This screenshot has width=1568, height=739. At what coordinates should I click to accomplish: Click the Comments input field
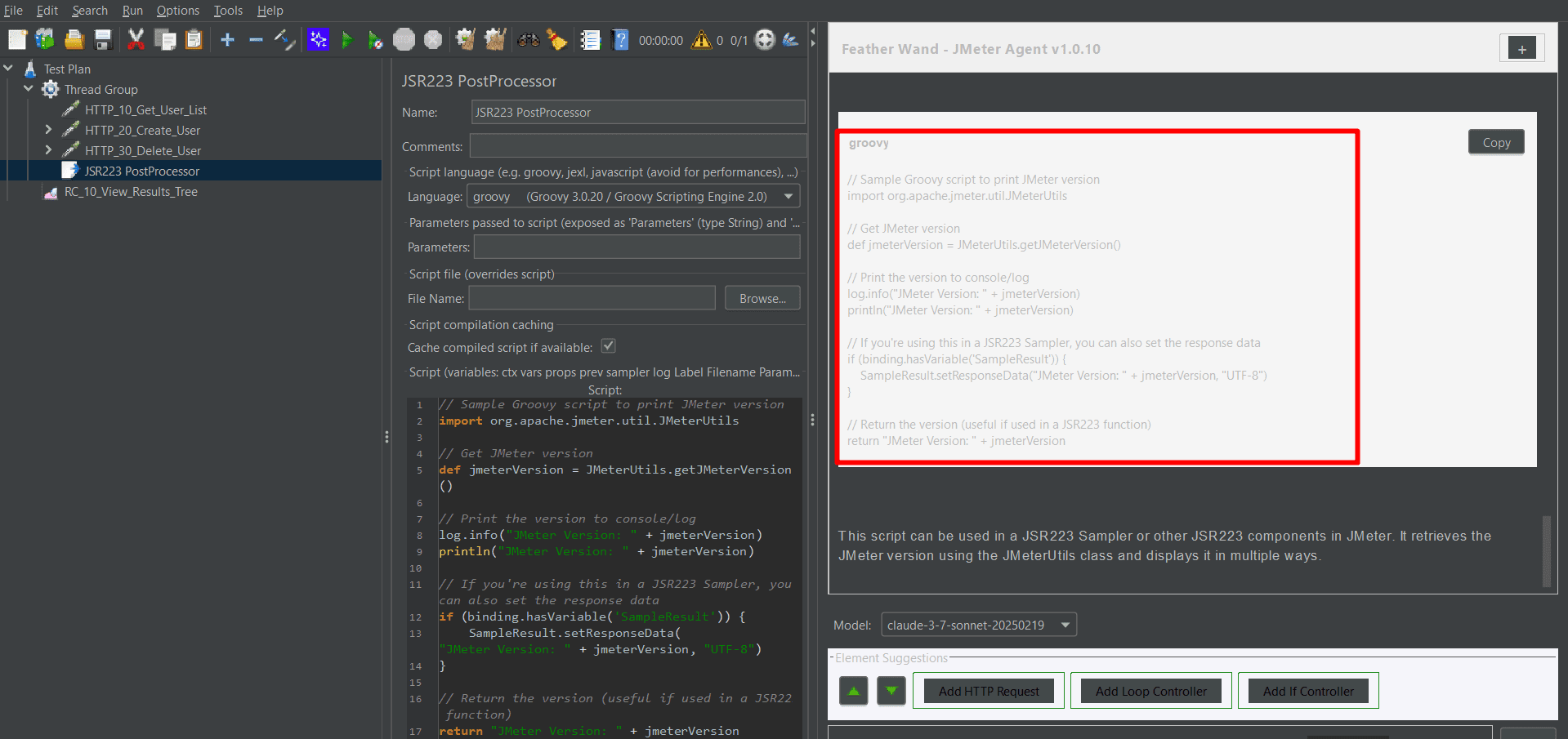click(x=637, y=146)
